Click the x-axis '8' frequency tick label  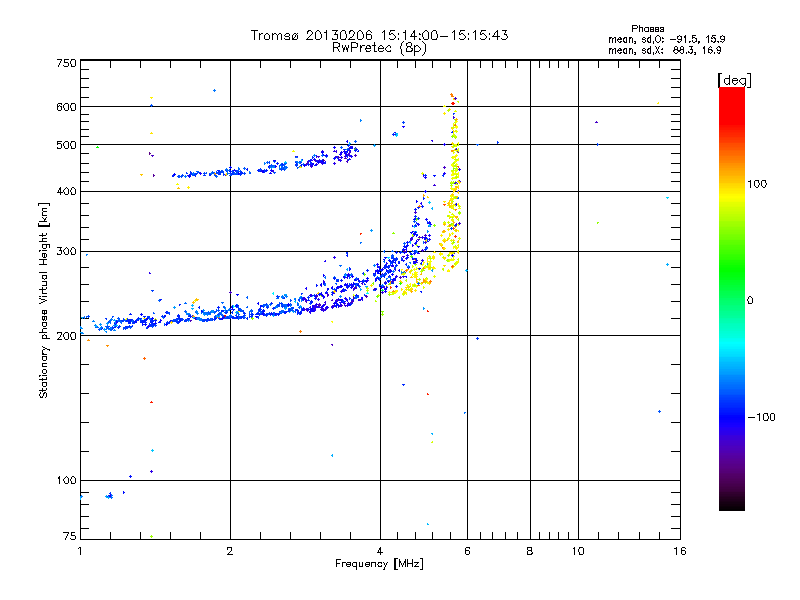[x=530, y=551]
